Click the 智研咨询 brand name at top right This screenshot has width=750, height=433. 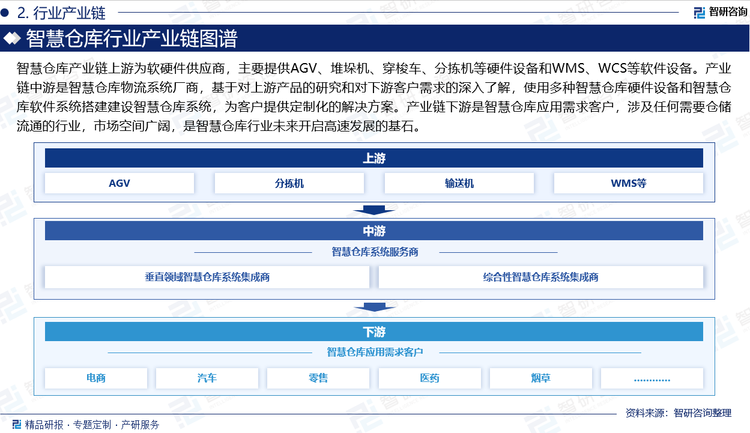click(728, 12)
